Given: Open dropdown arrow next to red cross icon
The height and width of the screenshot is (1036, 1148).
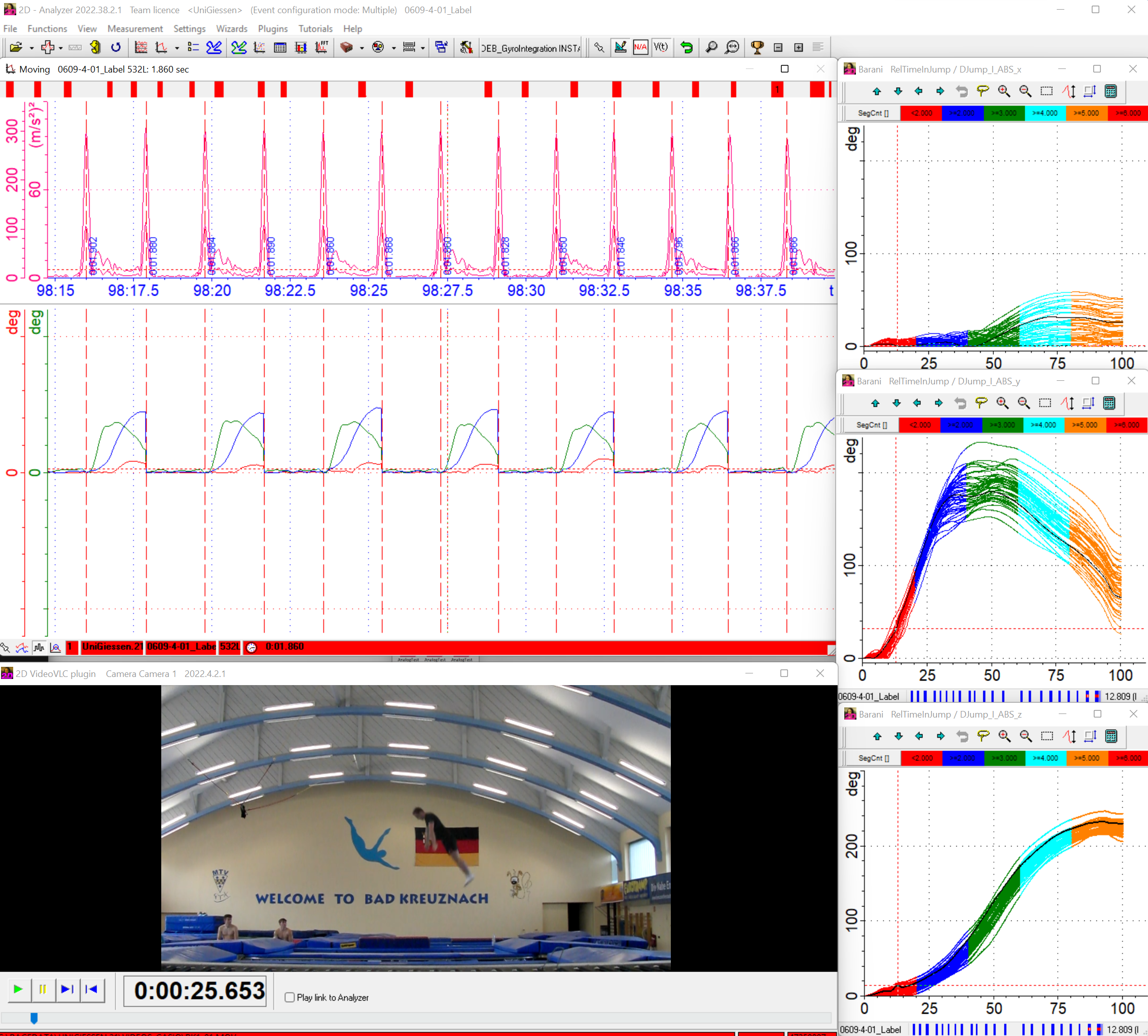Looking at the screenshot, I should click(60, 48).
